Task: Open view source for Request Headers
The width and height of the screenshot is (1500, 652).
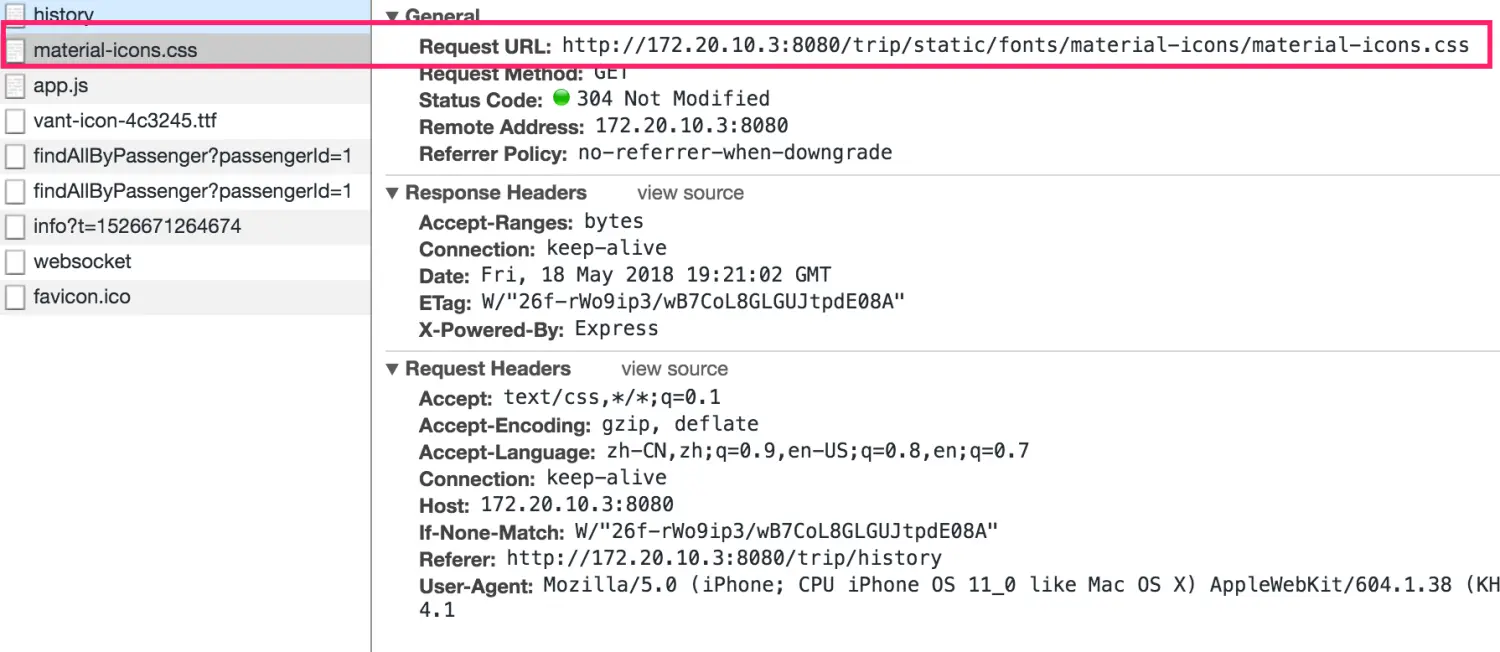Action: pyautogui.click(x=674, y=369)
